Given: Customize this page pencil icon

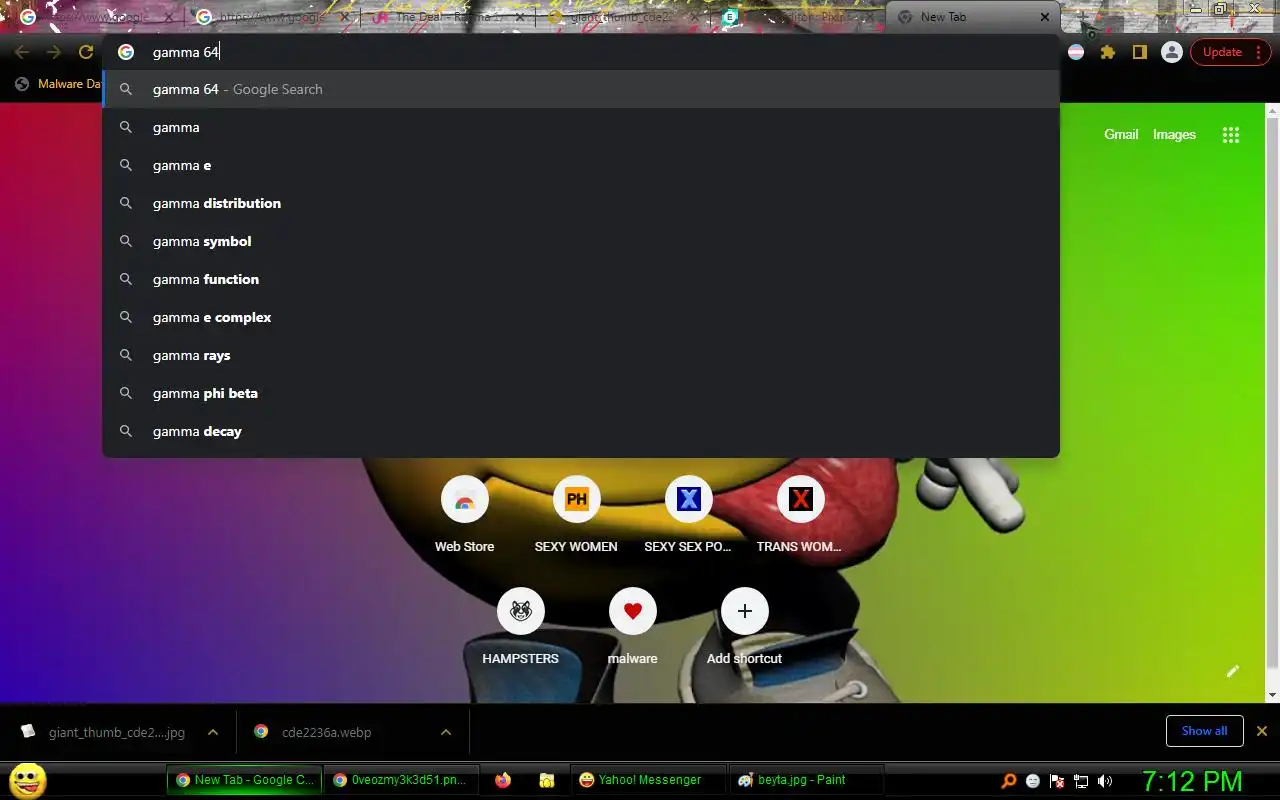Looking at the screenshot, I should tap(1233, 671).
